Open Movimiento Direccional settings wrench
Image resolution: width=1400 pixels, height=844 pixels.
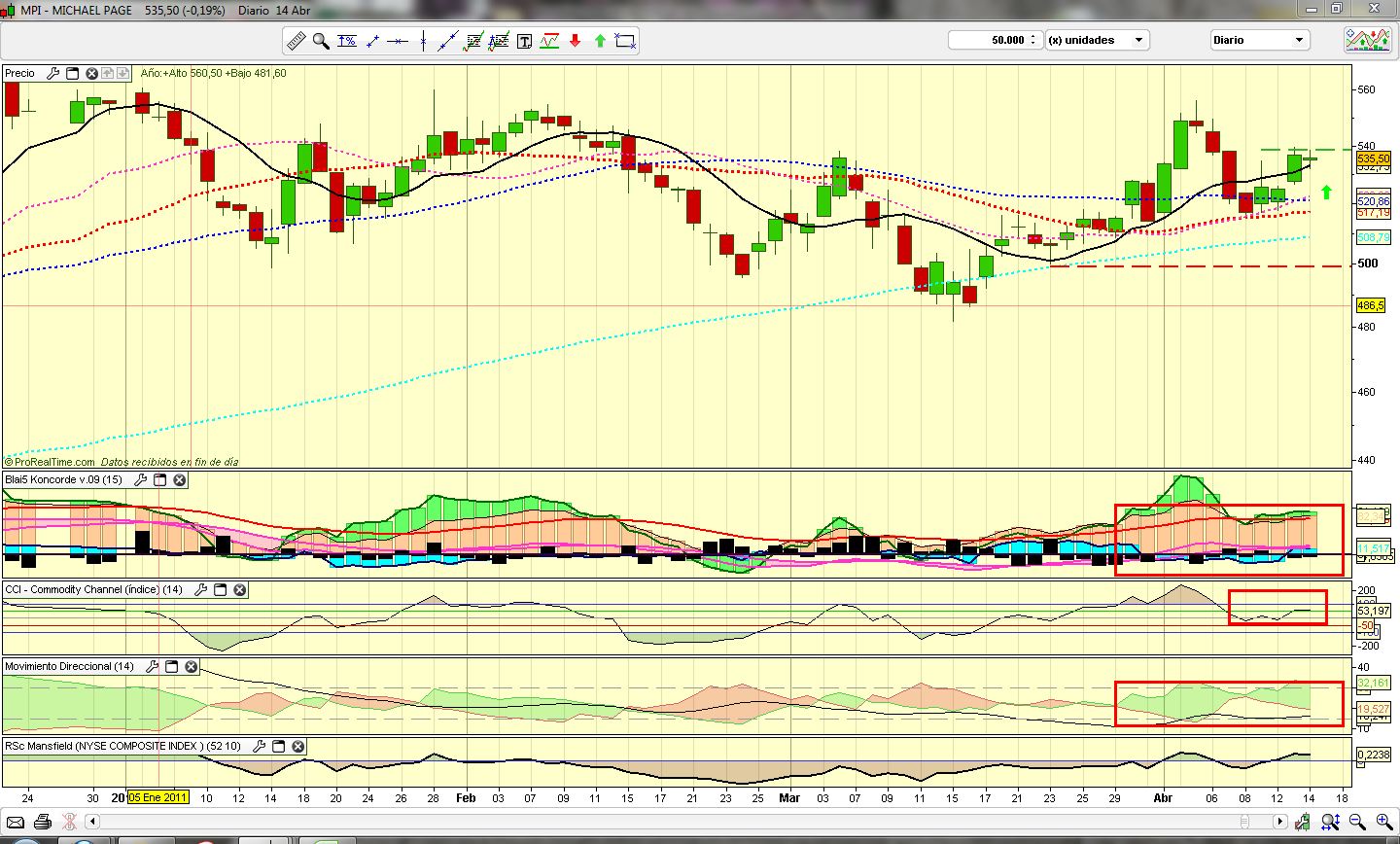pyautogui.click(x=153, y=666)
